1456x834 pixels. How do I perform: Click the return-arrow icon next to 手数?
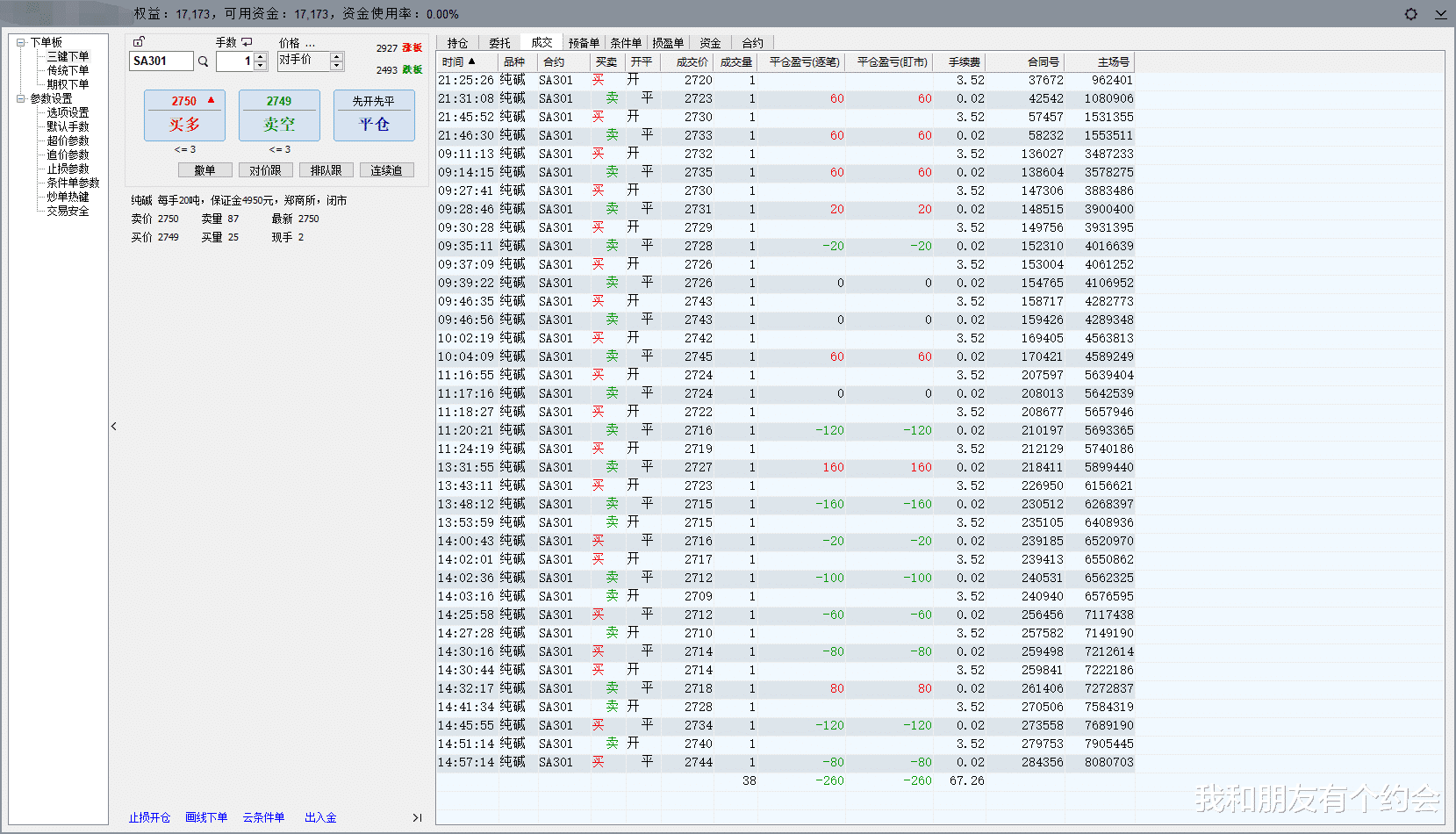(247, 42)
